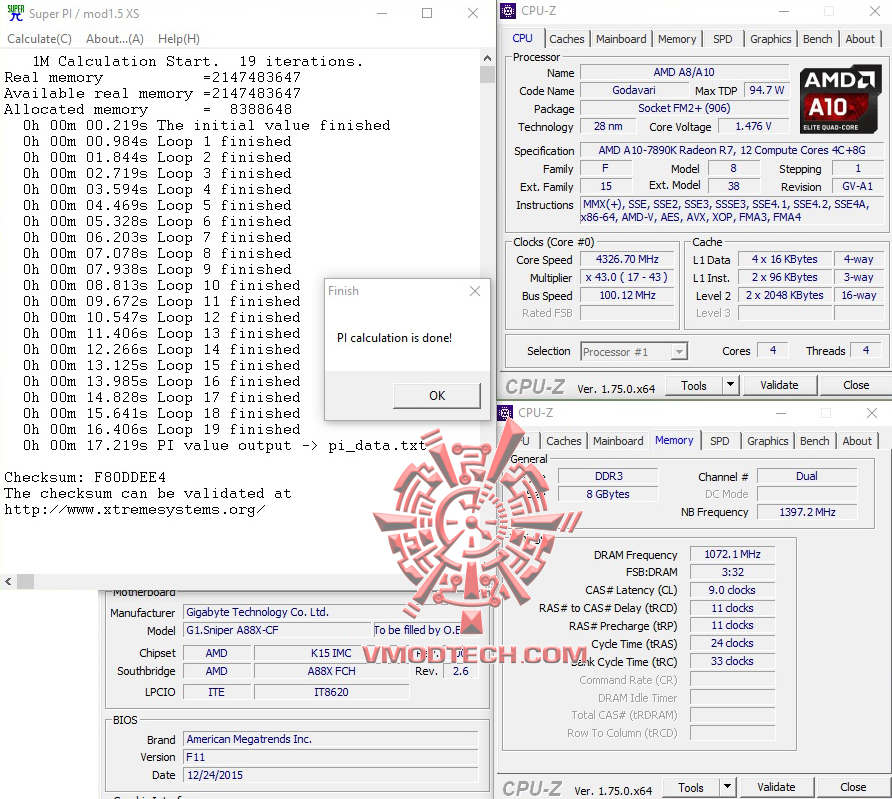Screen dimensions: 892x799
Task: Switch to About tab in top CPU-Z
Action: pyautogui.click(x=860, y=39)
